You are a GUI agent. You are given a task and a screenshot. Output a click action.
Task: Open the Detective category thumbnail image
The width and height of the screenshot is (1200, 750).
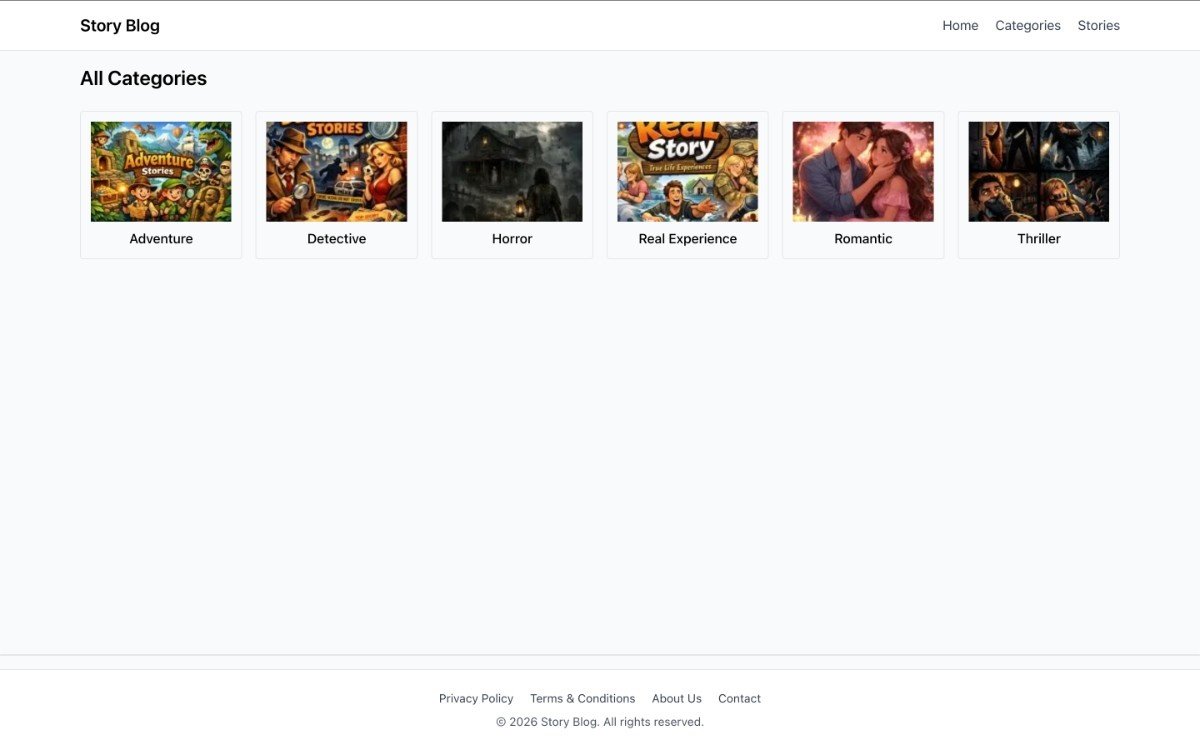336,172
